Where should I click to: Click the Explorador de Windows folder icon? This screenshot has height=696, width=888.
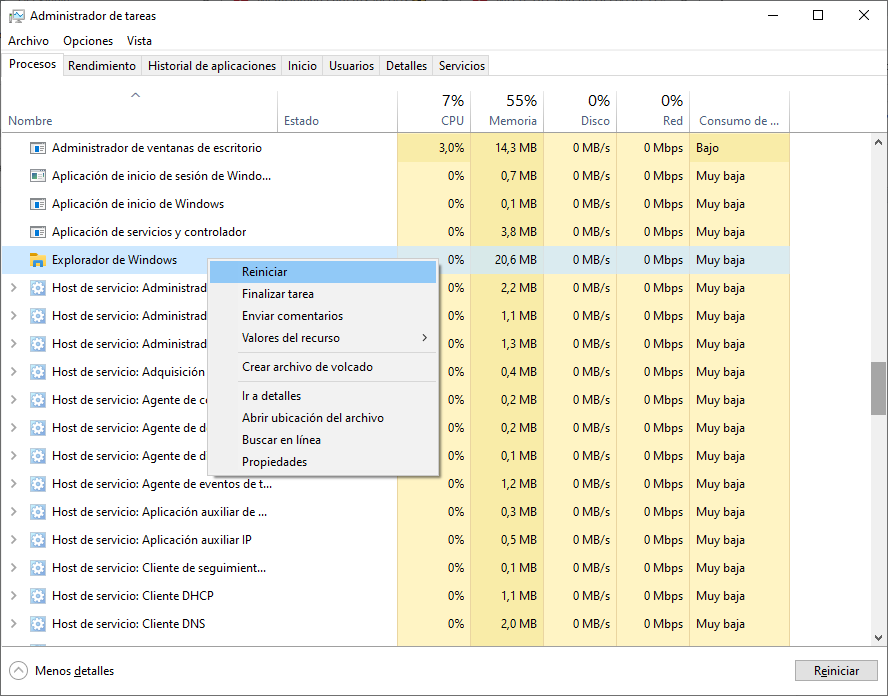(x=37, y=260)
